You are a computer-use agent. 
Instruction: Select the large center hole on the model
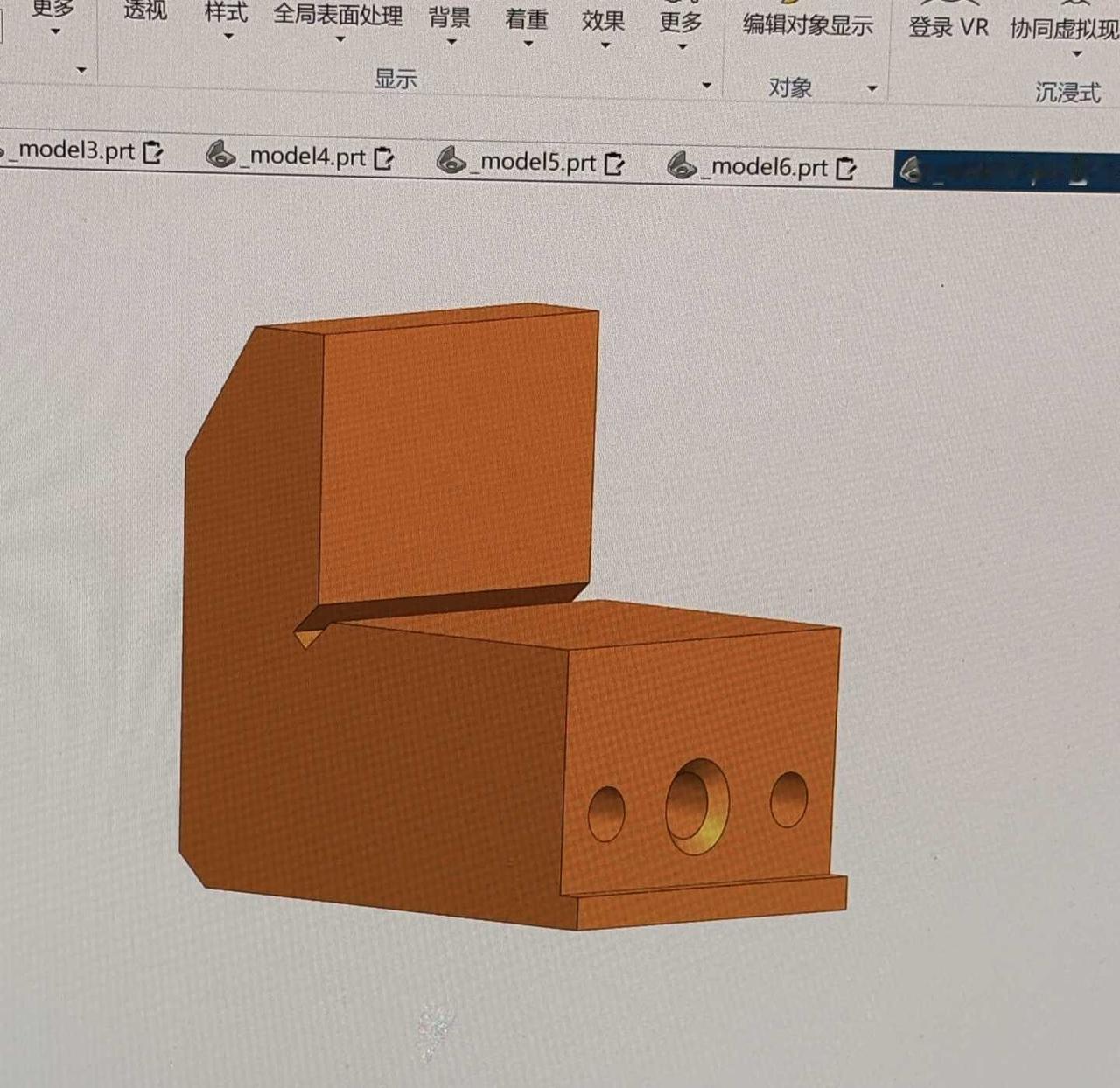coord(697,806)
